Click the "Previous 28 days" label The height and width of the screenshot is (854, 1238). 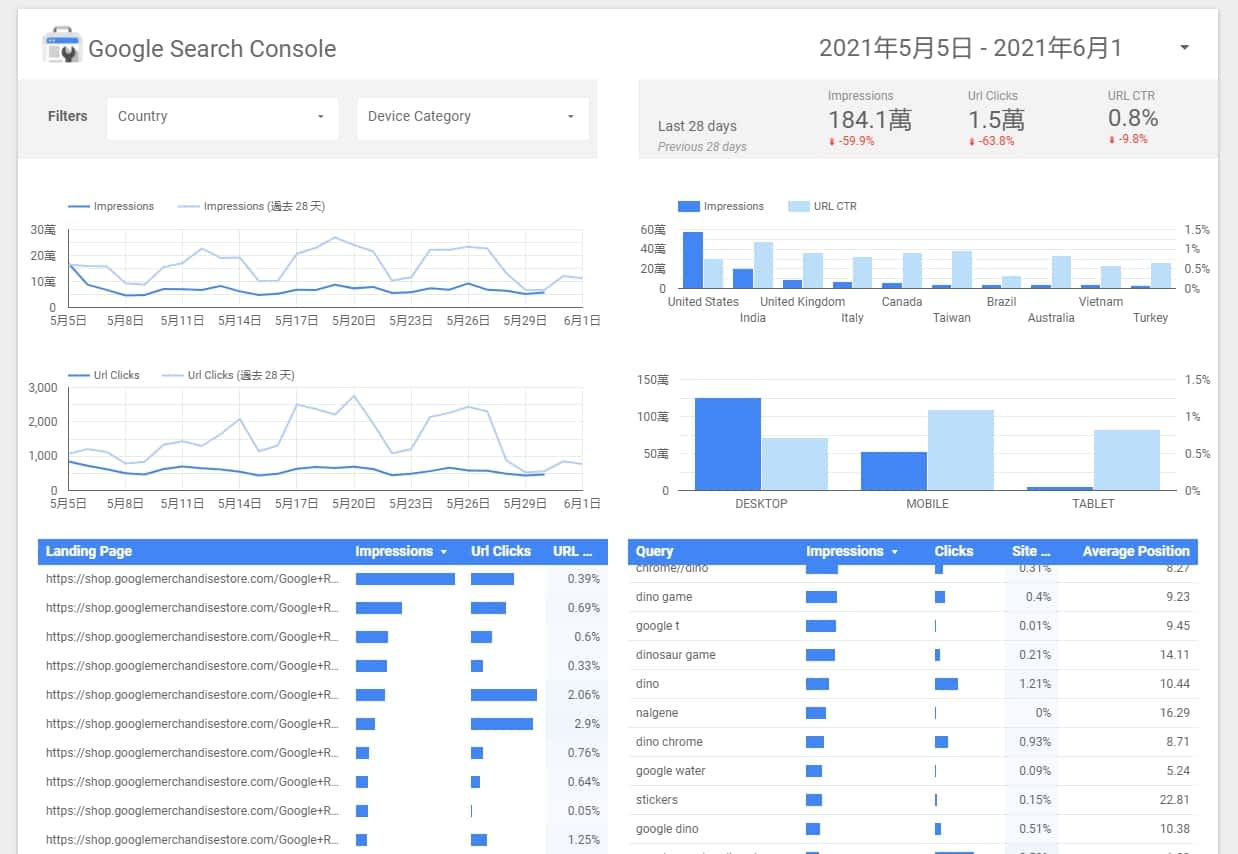pyautogui.click(x=702, y=147)
